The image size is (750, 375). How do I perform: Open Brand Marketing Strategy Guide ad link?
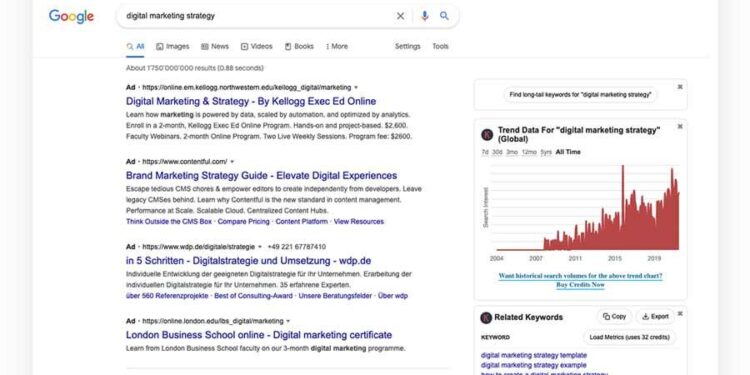tap(261, 176)
